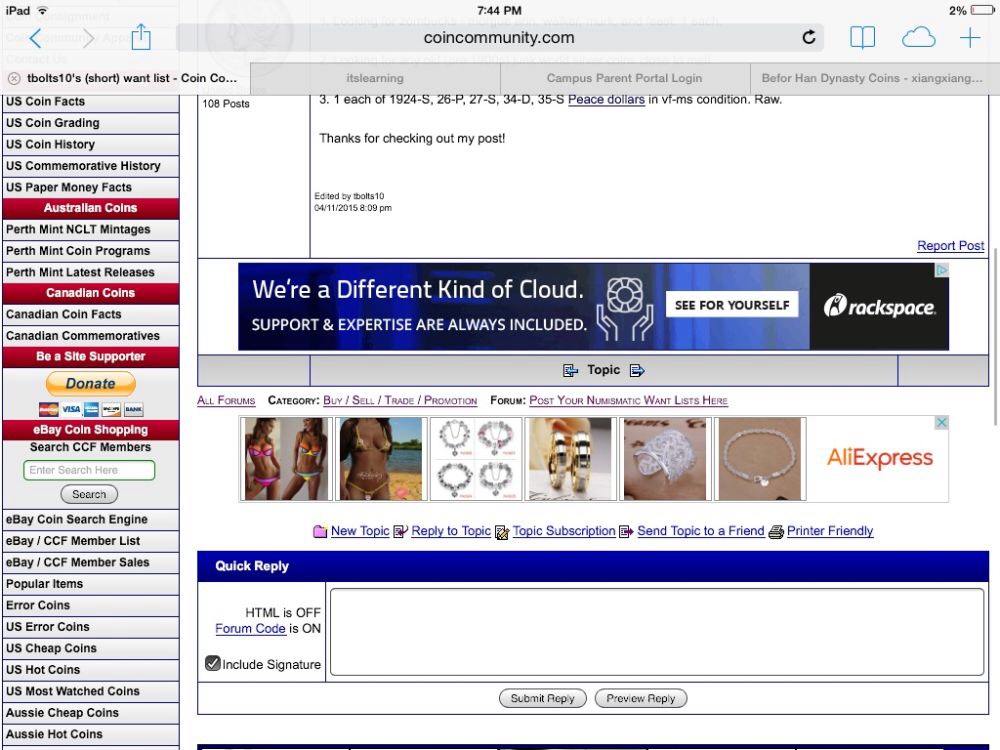Click the Quick Reply text area
This screenshot has width=1000, height=750.
click(657, 632)
